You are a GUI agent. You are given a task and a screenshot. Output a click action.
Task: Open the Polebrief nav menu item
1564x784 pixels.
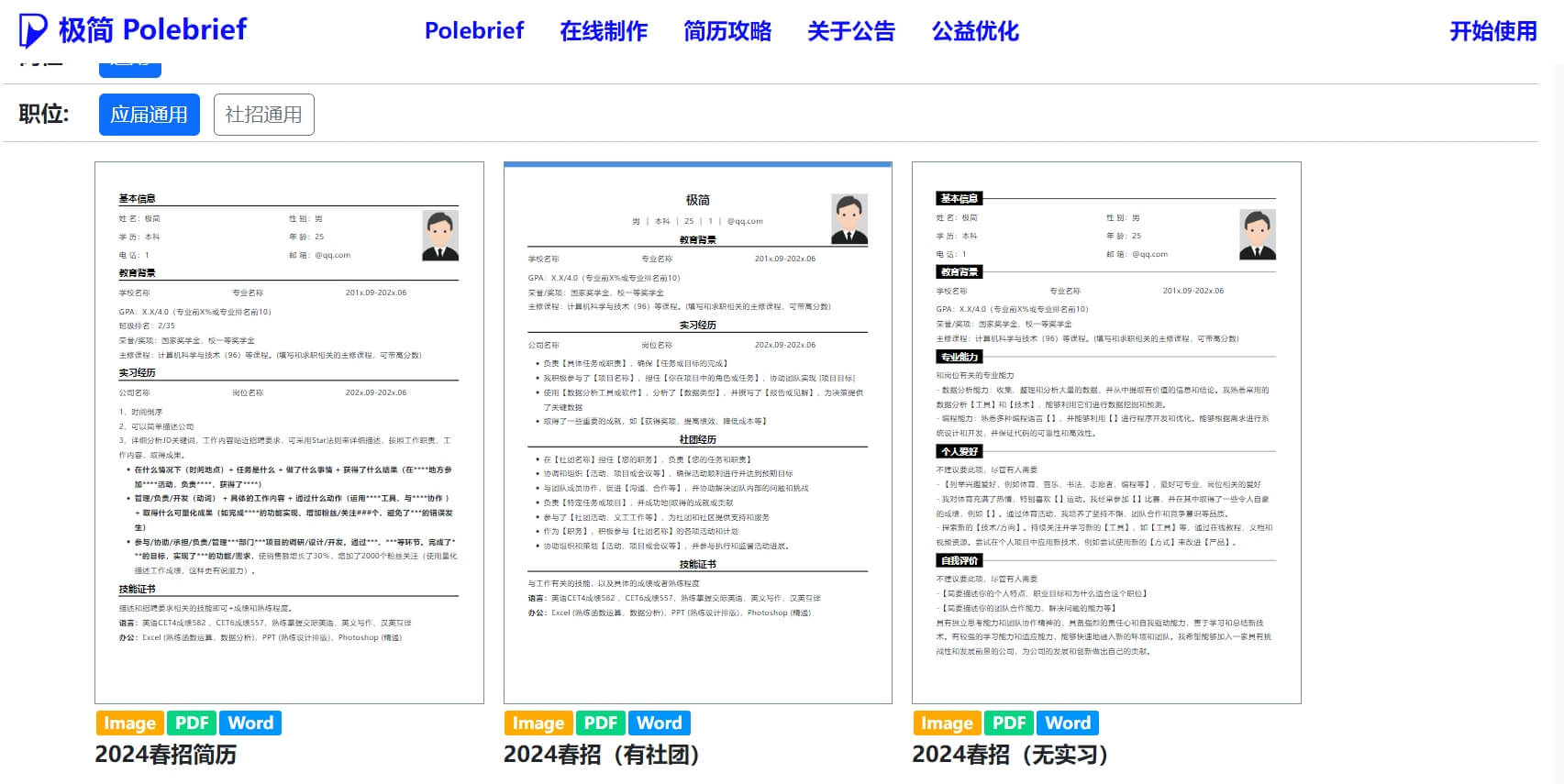(x=474, y=30)
